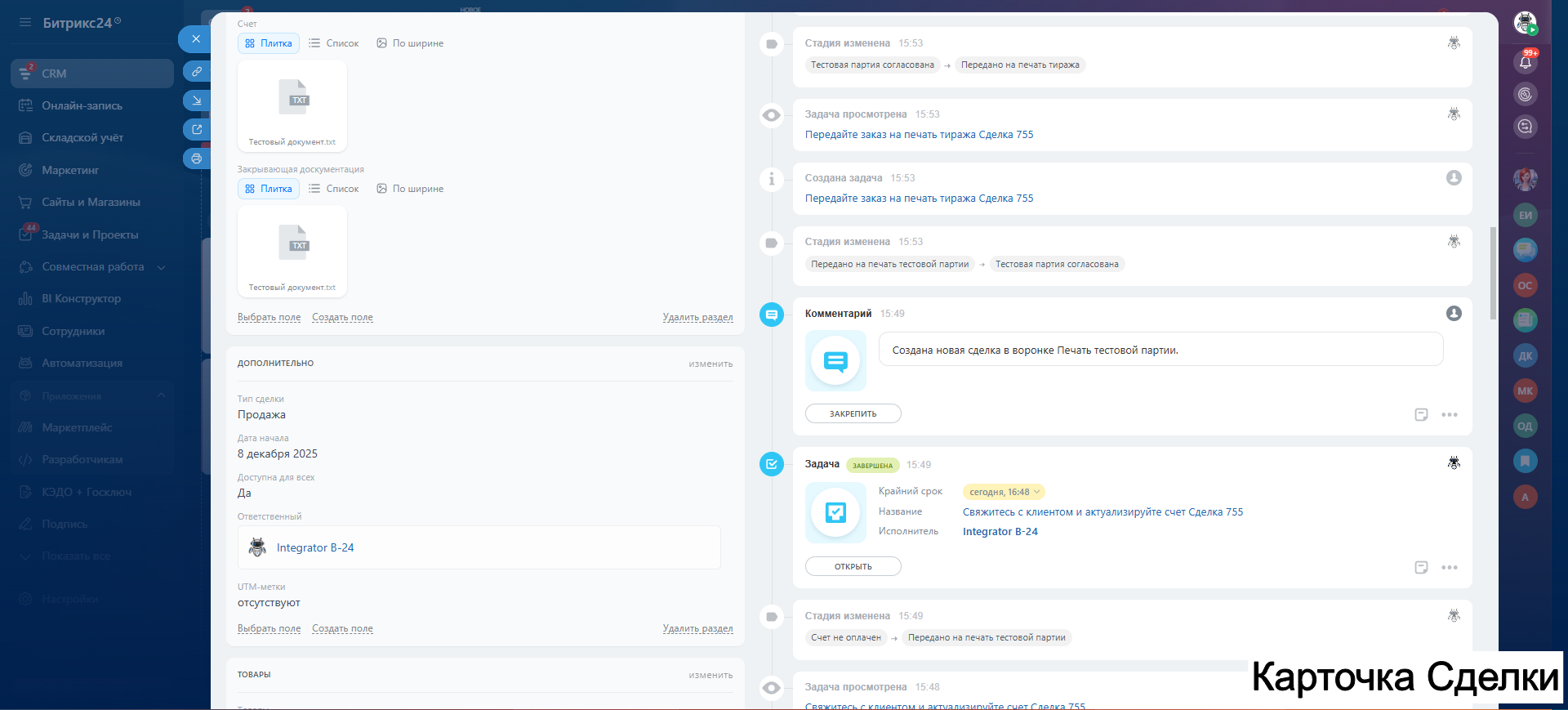This screenshot has height=710, width=1568.
Task: Click the copy link icon in side panel
Action: click(x=196, y=71)
